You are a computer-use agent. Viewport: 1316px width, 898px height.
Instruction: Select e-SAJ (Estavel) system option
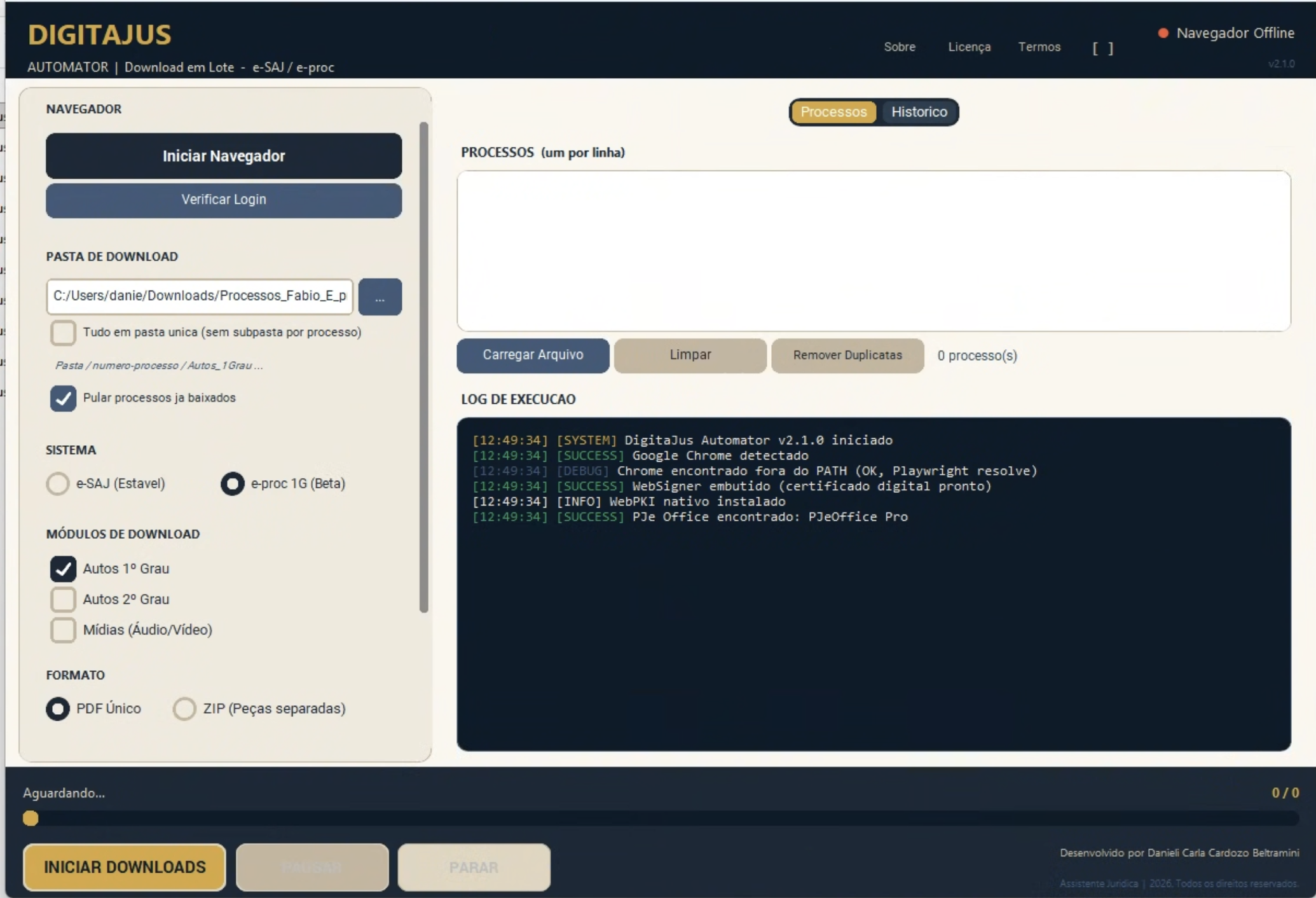pyautogui.click(x=58, y=484)
